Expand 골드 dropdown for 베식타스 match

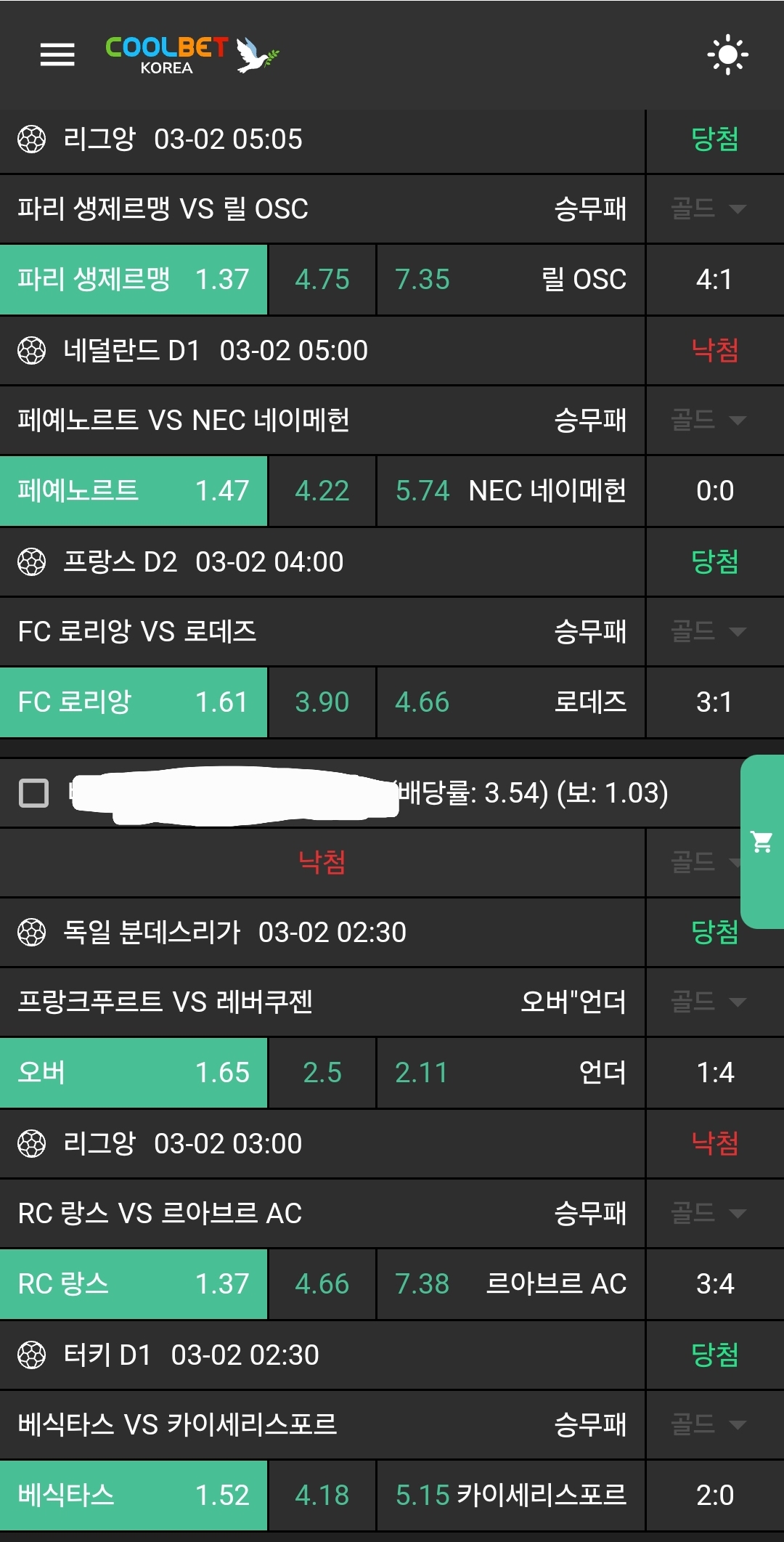709,1424
